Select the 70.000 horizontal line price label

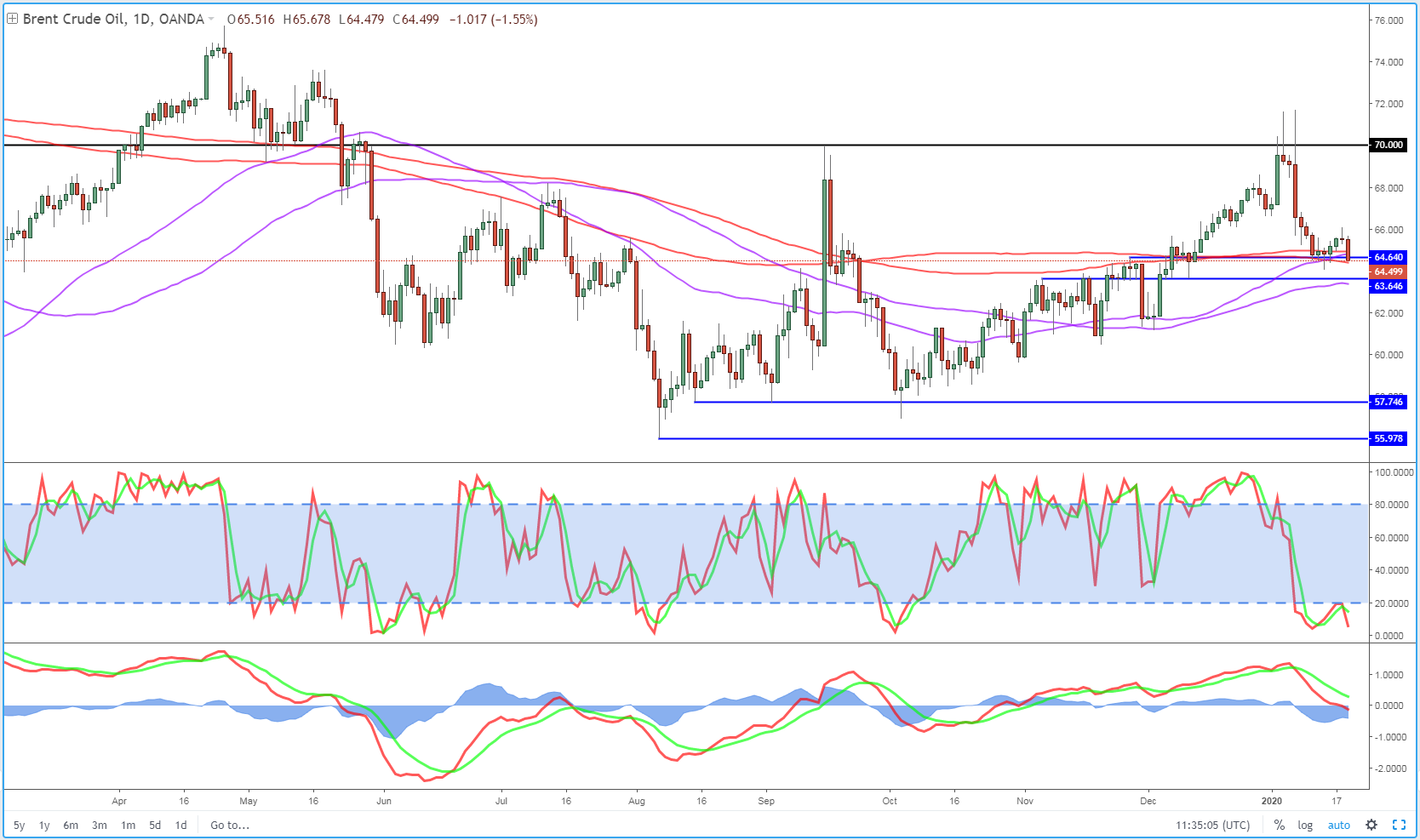(x=1388, y=145)
